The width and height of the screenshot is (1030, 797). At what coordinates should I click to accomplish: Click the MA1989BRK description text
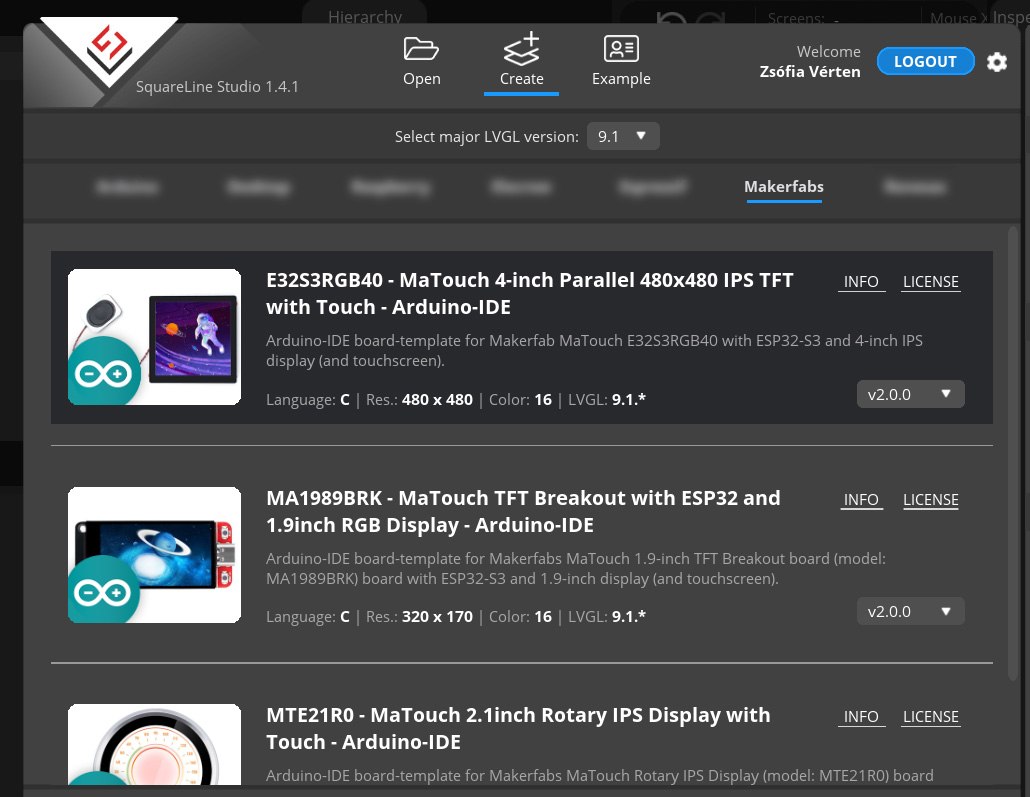click(x=576, y=568)
